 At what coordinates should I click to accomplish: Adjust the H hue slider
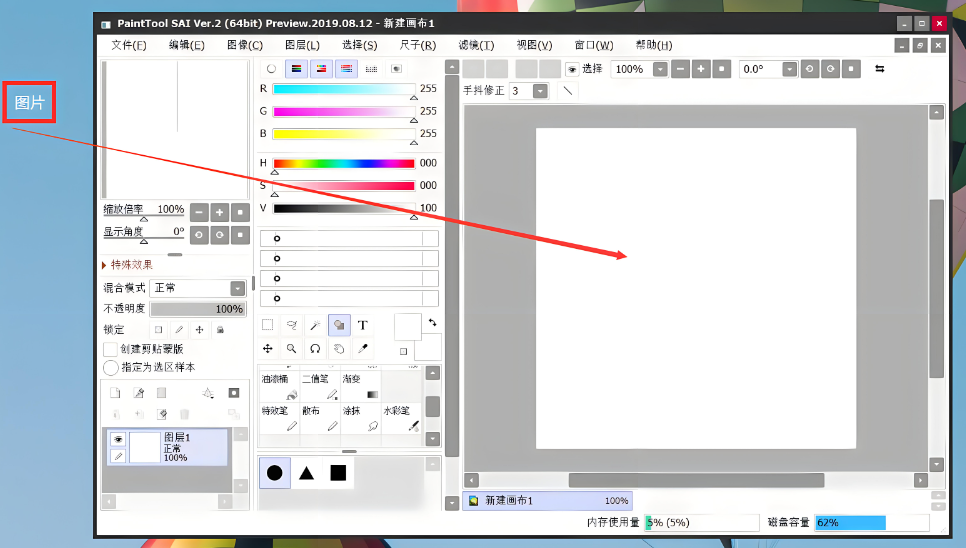[344, 163]
